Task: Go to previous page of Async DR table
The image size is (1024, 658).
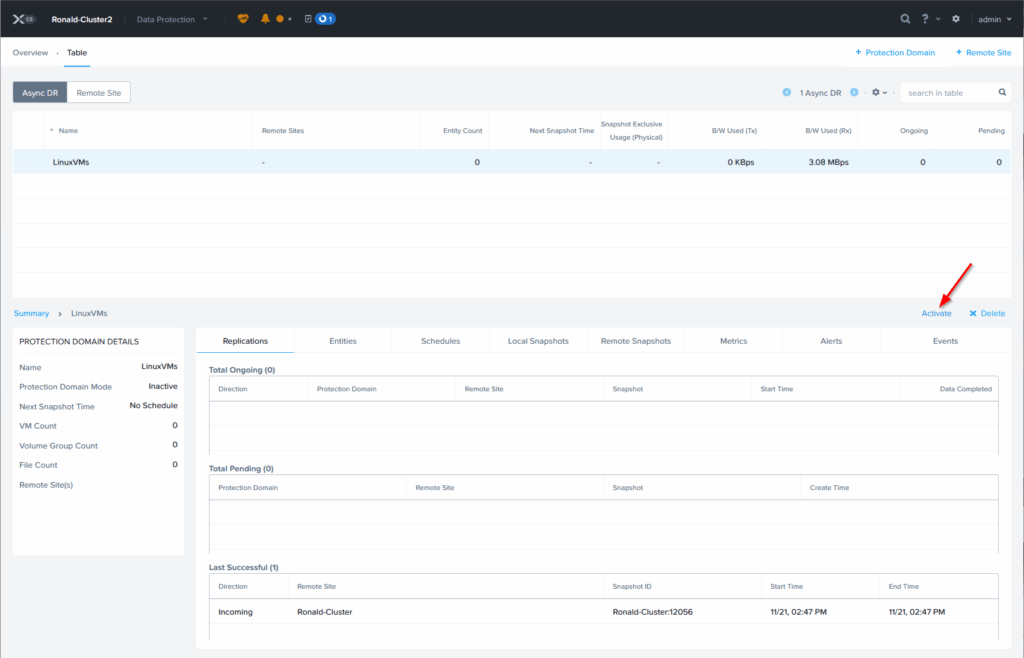Action: [787, 92]
